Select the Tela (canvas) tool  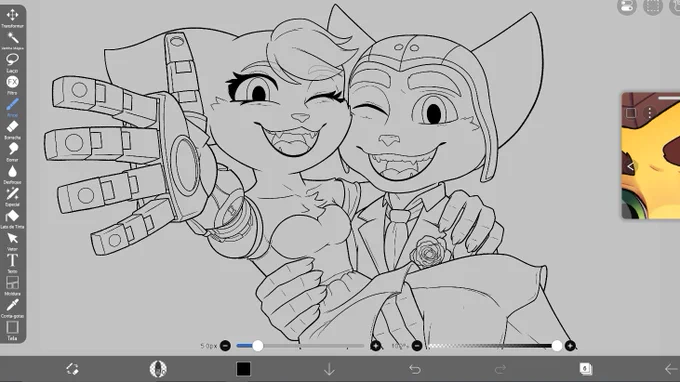point(12,330)
